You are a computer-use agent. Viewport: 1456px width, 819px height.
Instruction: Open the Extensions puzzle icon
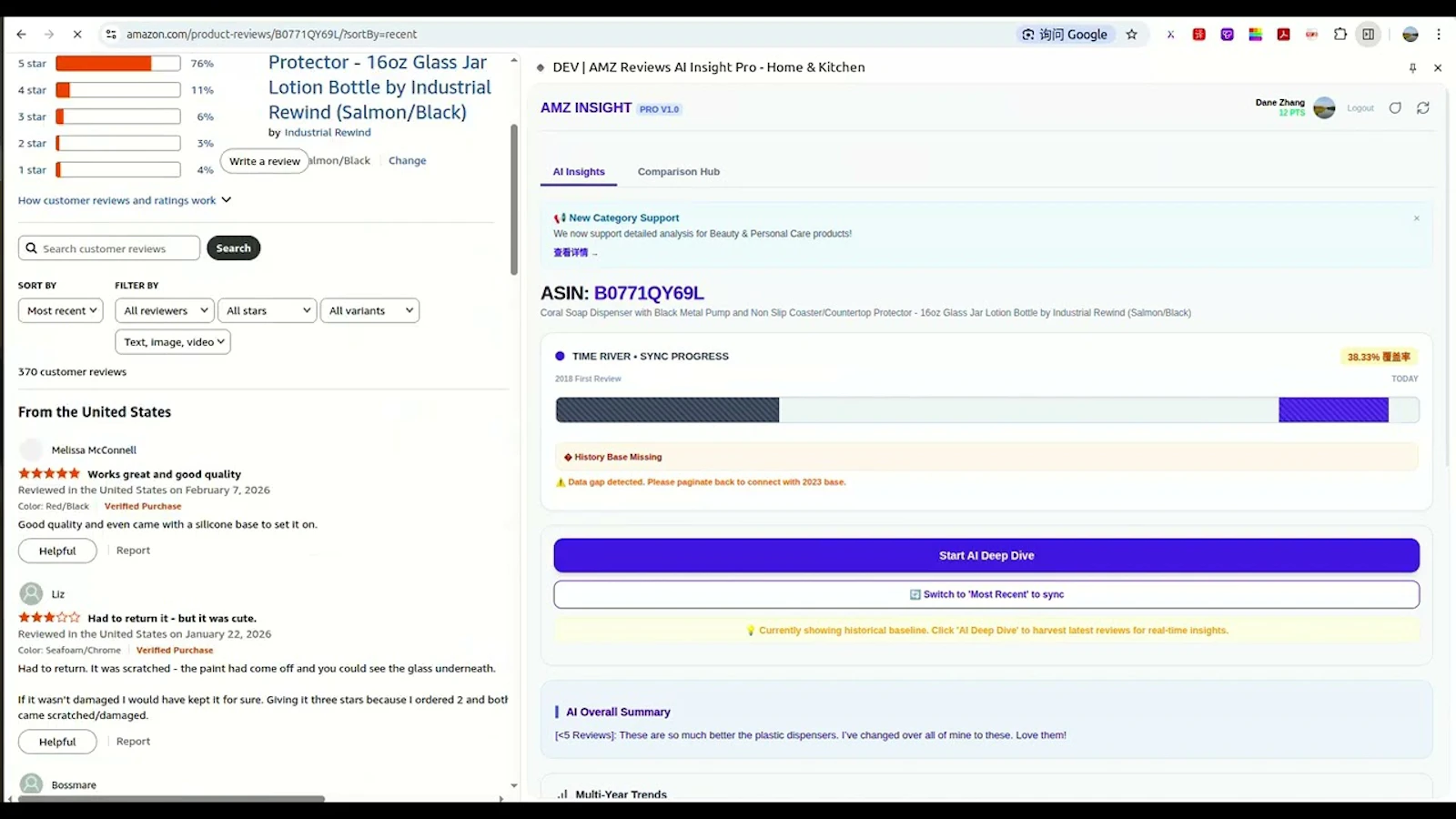tap(1340, 35)
